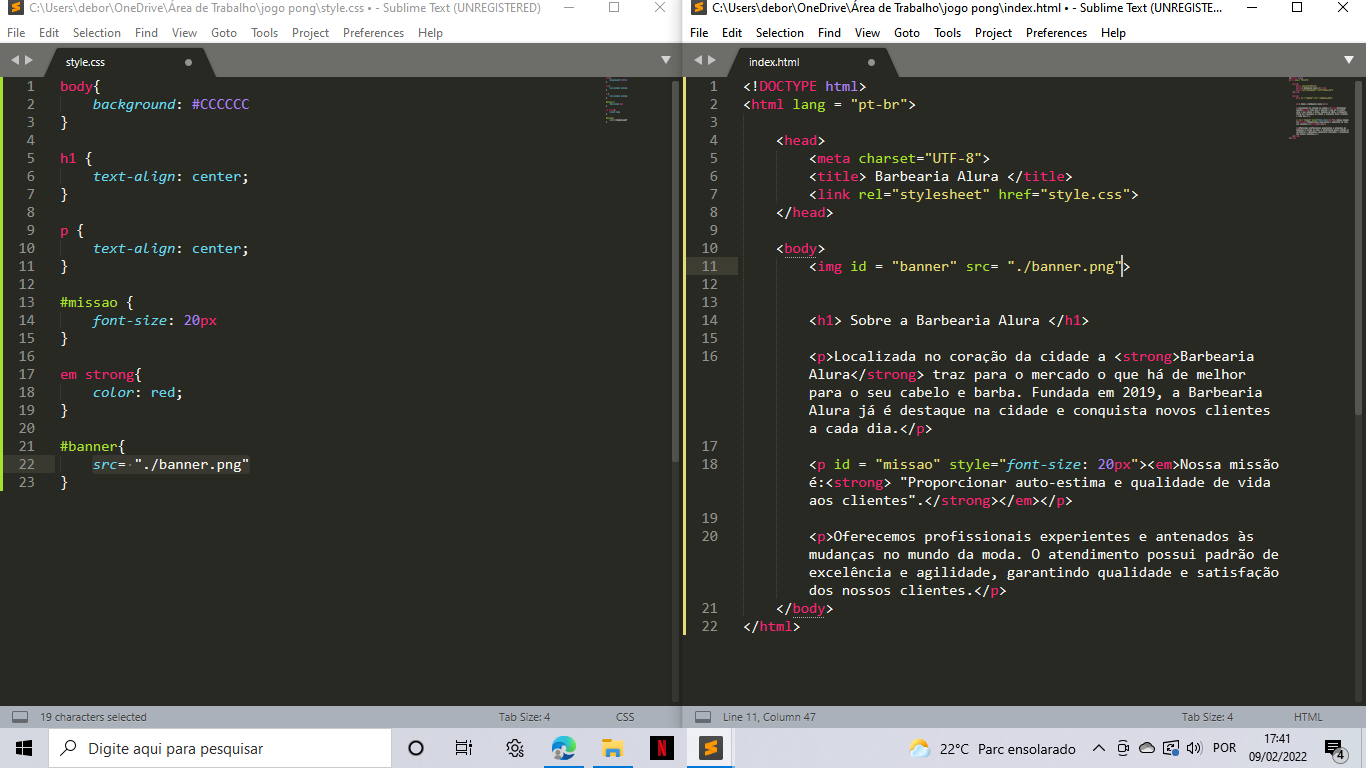Launch Microsoft Edge from taskbar
The width and height of the screenshot is (1366, 768).
click(564, 748)
